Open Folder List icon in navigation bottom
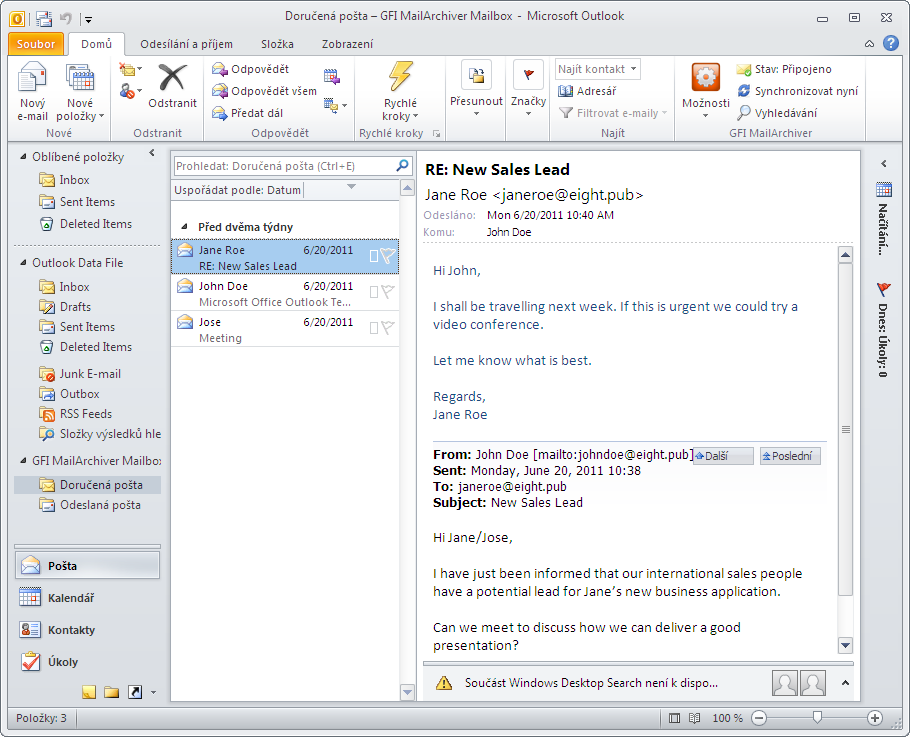 pyautogui.click(x=111, y=692)
